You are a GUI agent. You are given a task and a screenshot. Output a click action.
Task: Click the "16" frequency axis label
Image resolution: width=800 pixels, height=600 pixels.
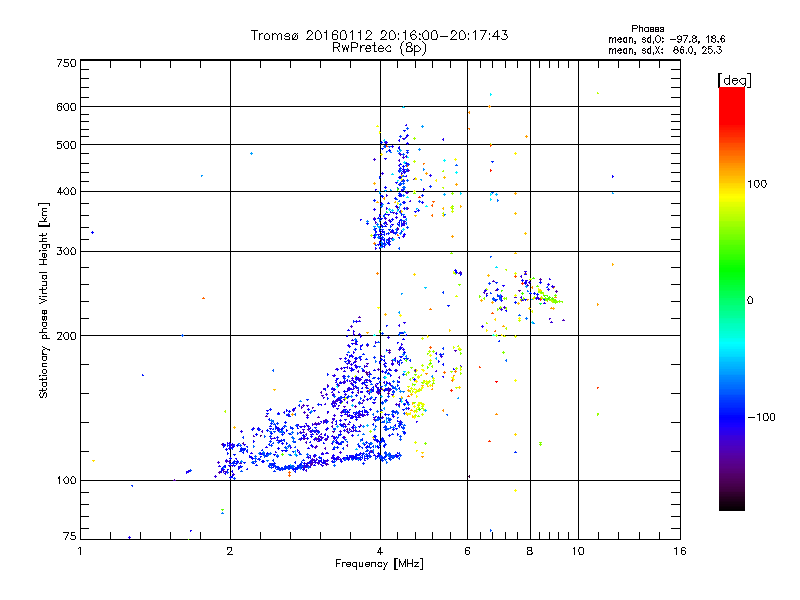[x=680, y=551]
